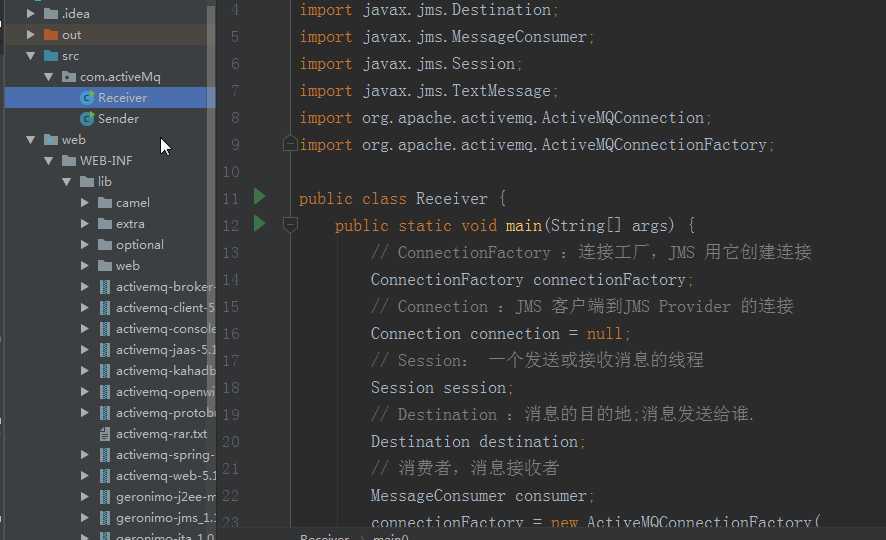Click 'MessageConsumer consumer' on line 22

tap(479, 496)
